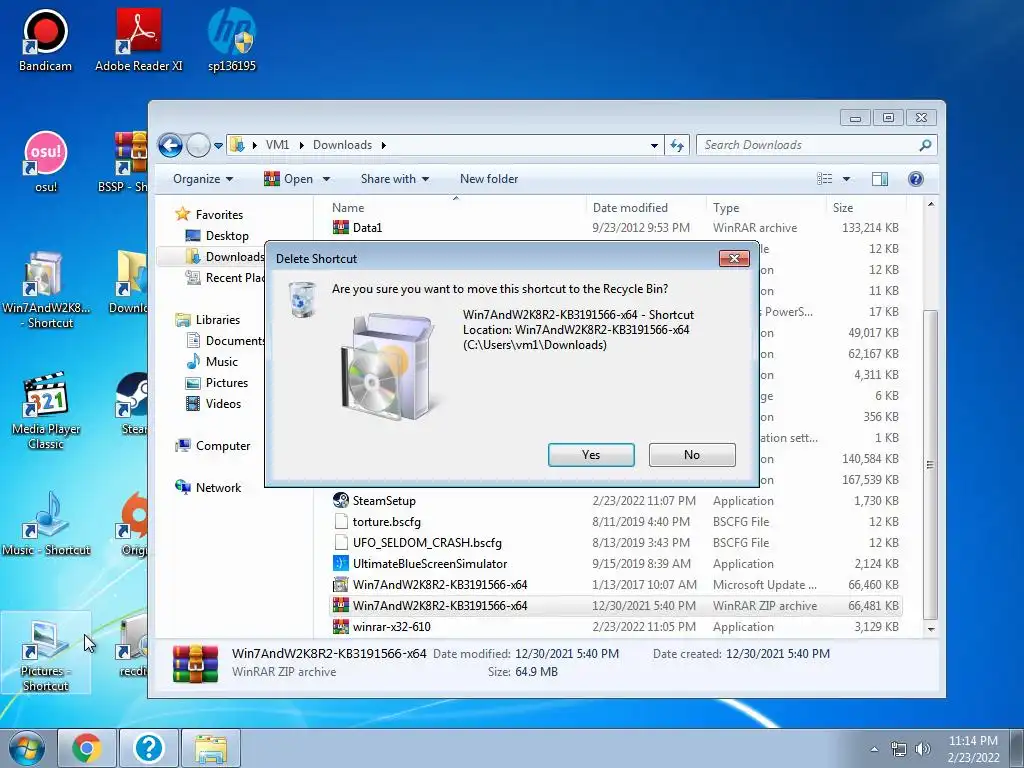Click the search magnifier icon

coord(925,145)
